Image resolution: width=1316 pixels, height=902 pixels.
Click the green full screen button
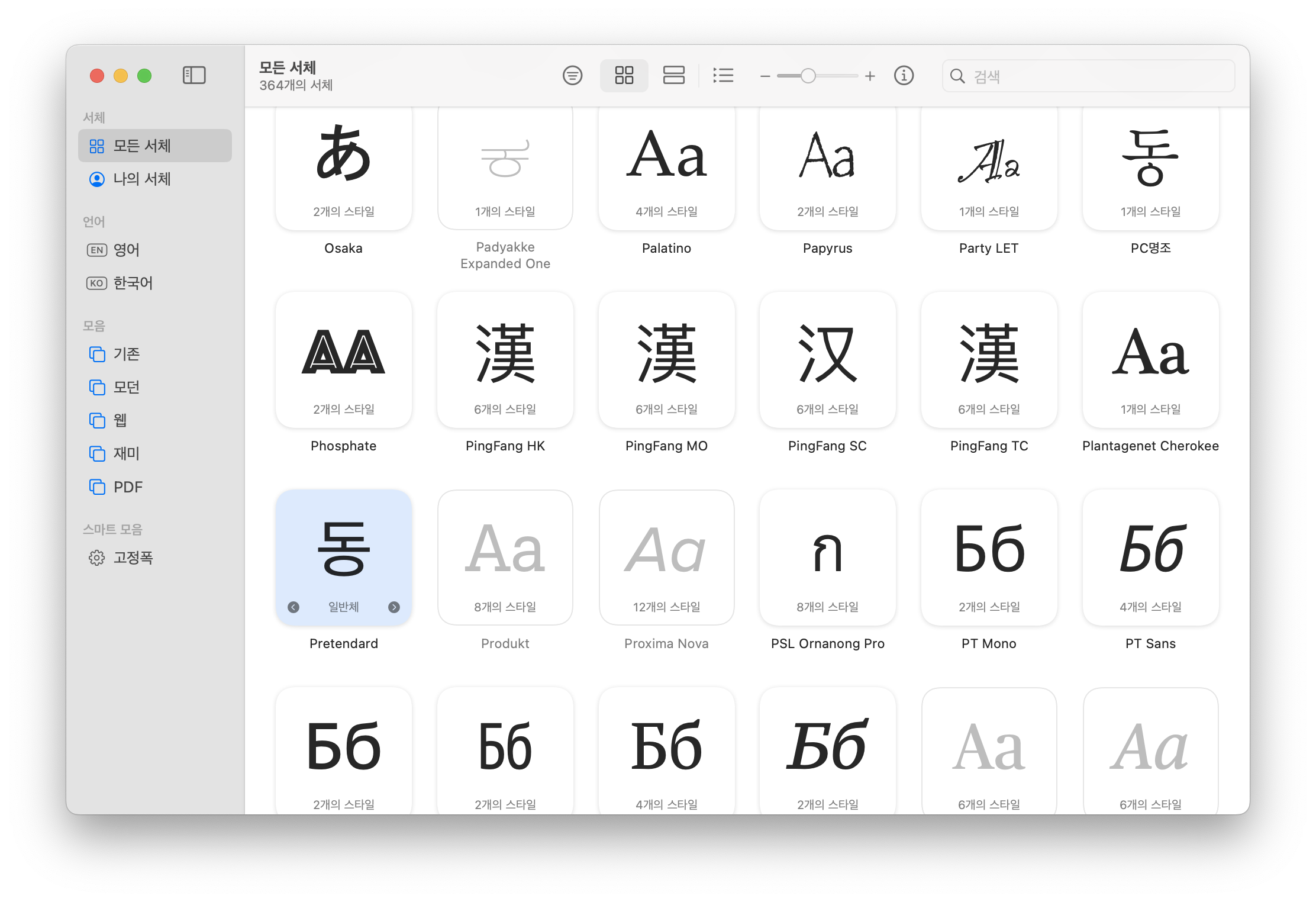(x=144, y=76)
